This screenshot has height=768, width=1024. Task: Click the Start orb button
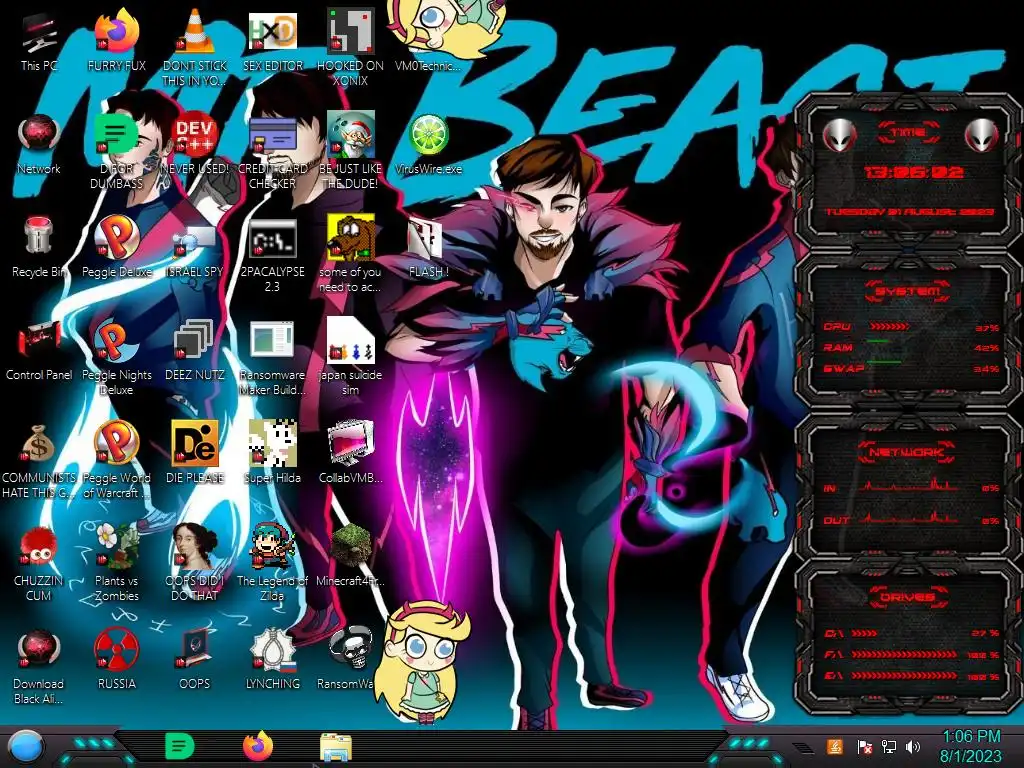point(25,748)
